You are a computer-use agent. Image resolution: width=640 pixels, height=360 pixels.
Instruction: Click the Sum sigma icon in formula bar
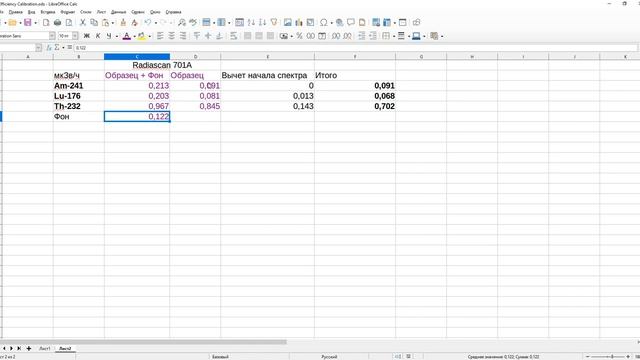pos(57,47)
